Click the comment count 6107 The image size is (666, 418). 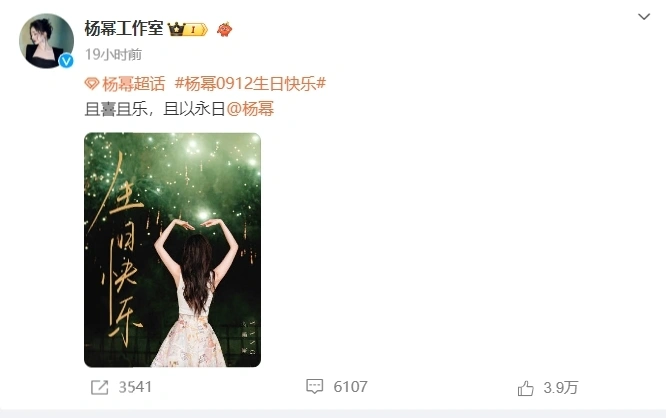tap(350, 387)
